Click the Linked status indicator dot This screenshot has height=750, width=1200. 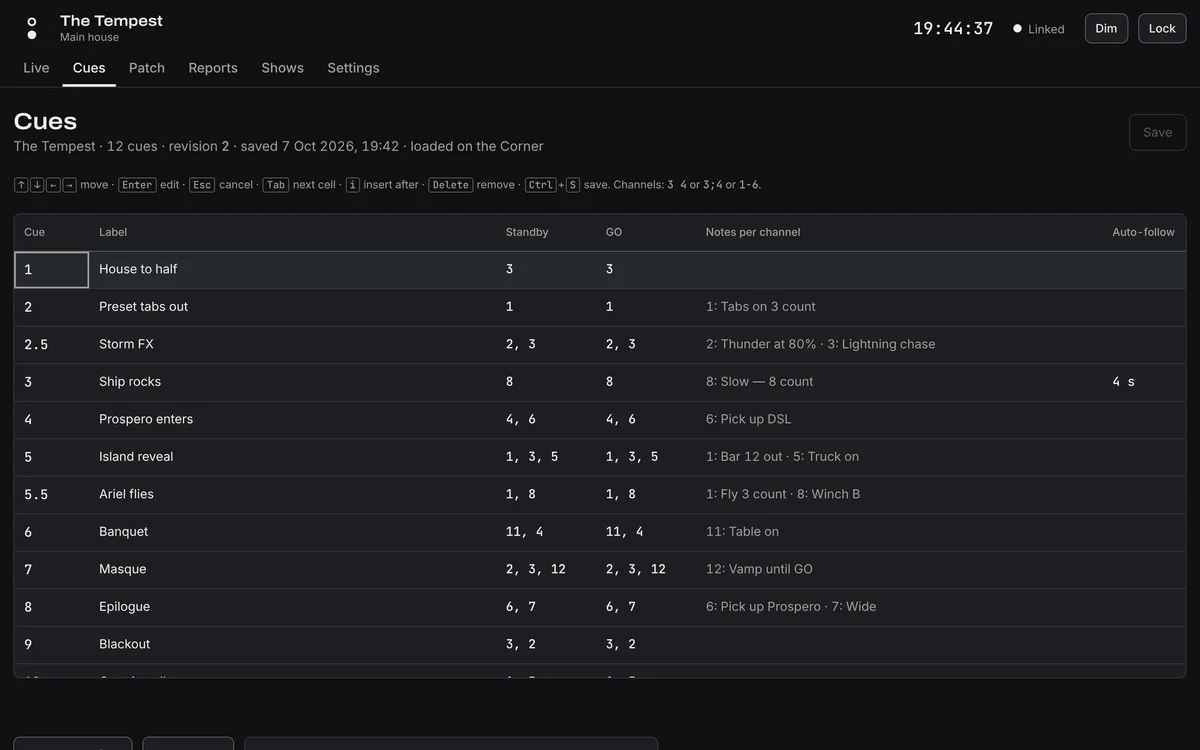click(1018, 29)
